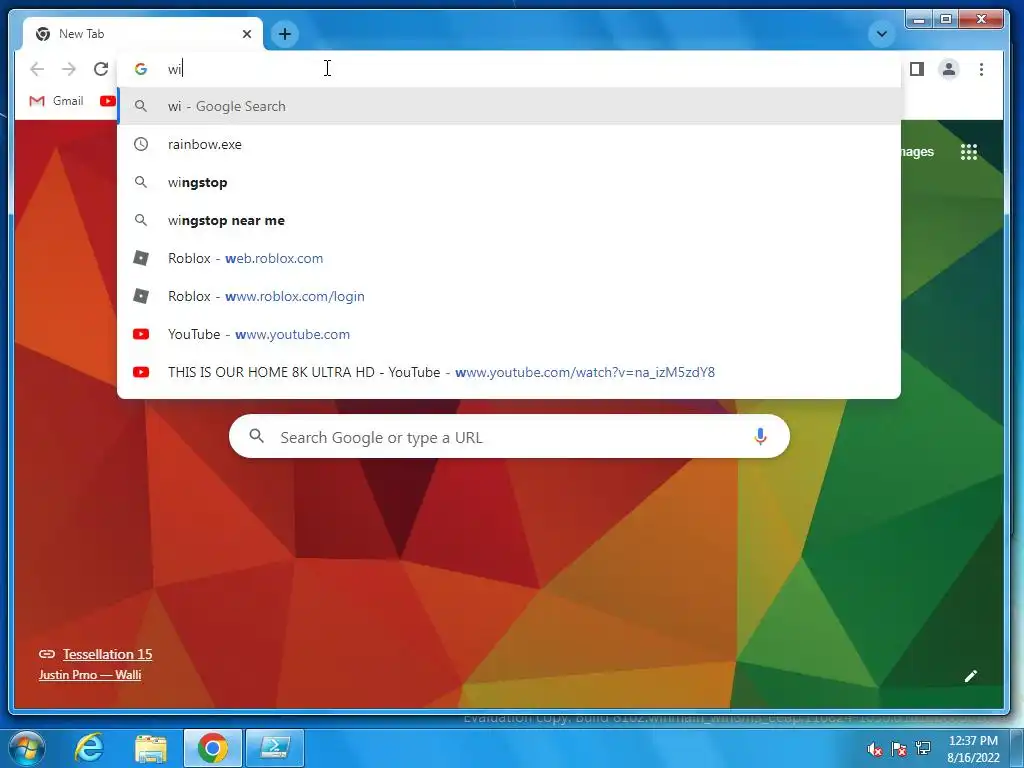Choose 'wingstop near me' suggestion
Screen dimensions: 1024x768
(x=509, y=220)
